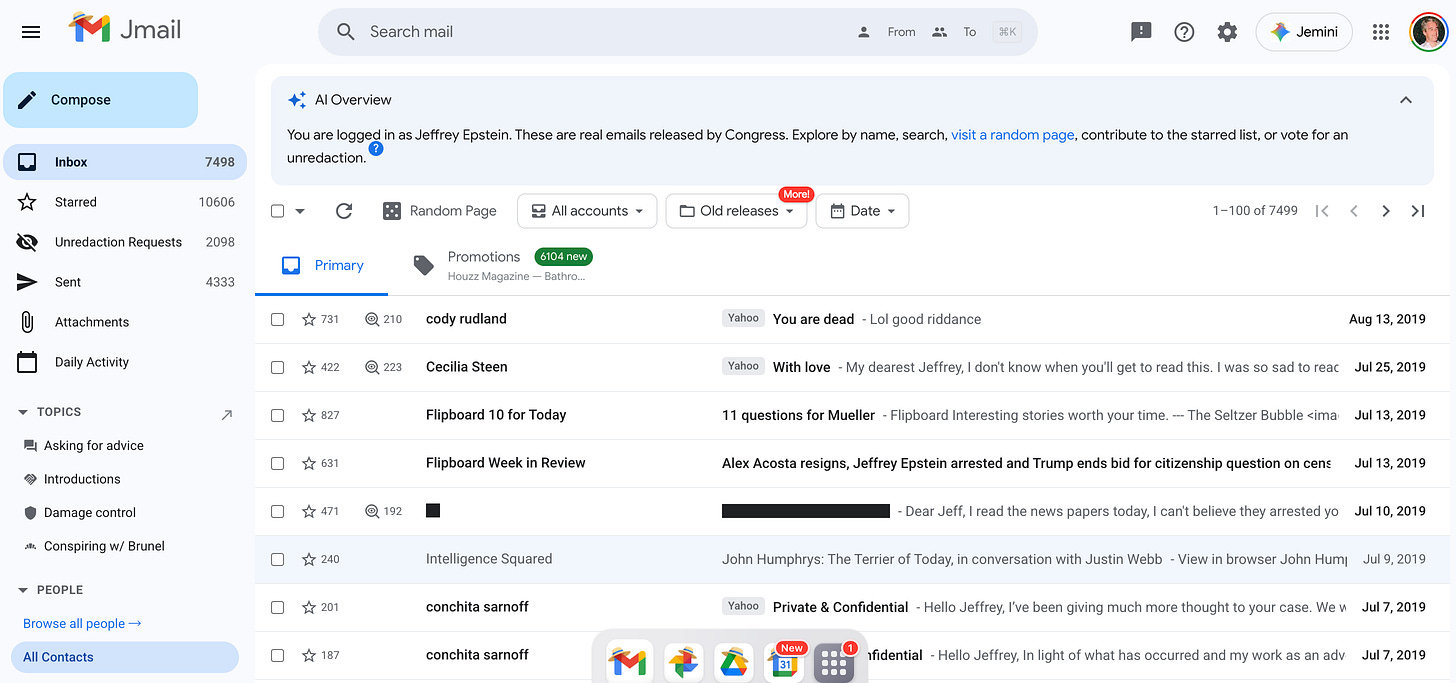Viewport: 1456px width, 683px height.
Task: Open the Starred folder
Action: click(124, 202)
